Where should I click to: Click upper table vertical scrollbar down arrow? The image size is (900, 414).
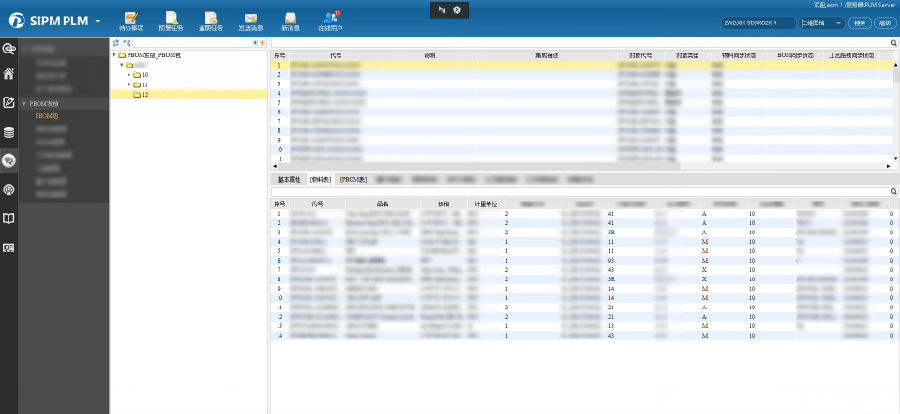pyautogui.click(x=895, y=158)
